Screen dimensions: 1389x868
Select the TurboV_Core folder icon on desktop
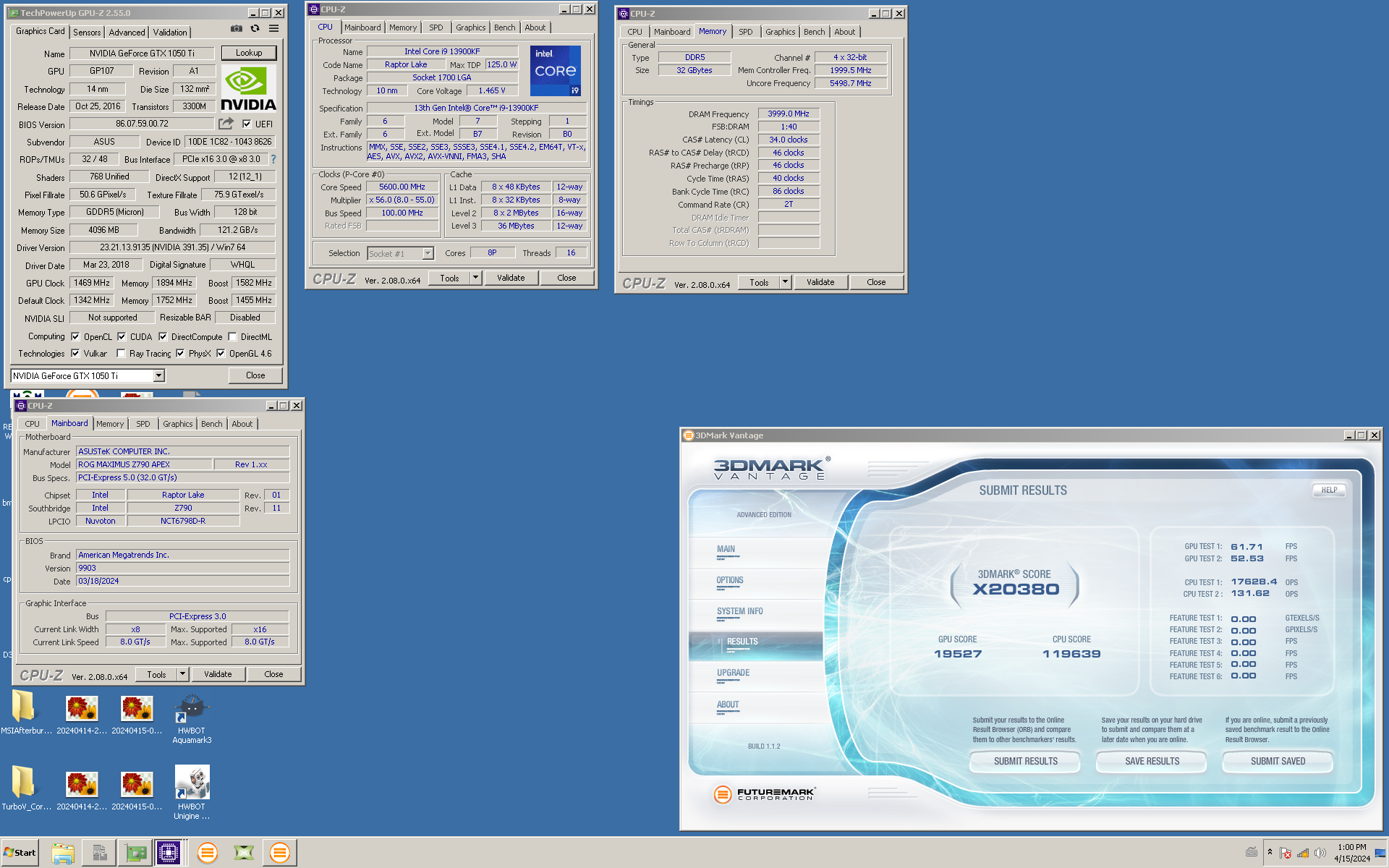coord(25,788)
